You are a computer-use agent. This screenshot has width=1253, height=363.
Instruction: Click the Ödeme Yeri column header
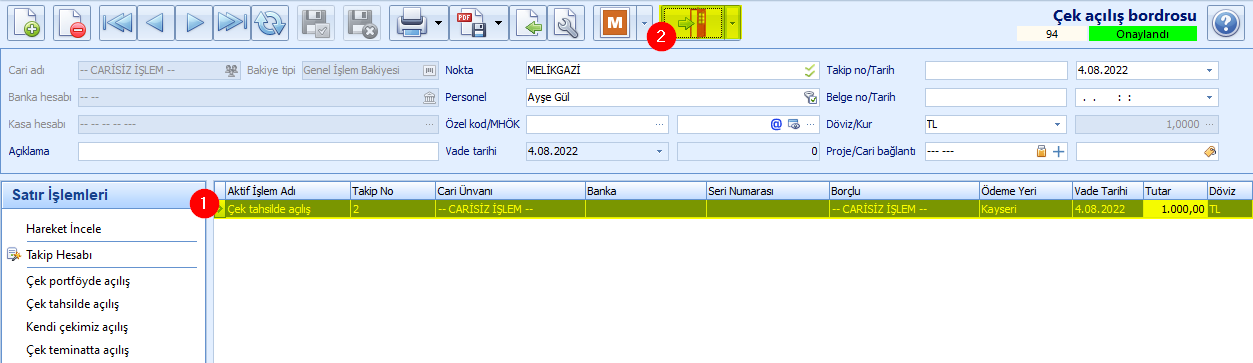coord(1025,190)
